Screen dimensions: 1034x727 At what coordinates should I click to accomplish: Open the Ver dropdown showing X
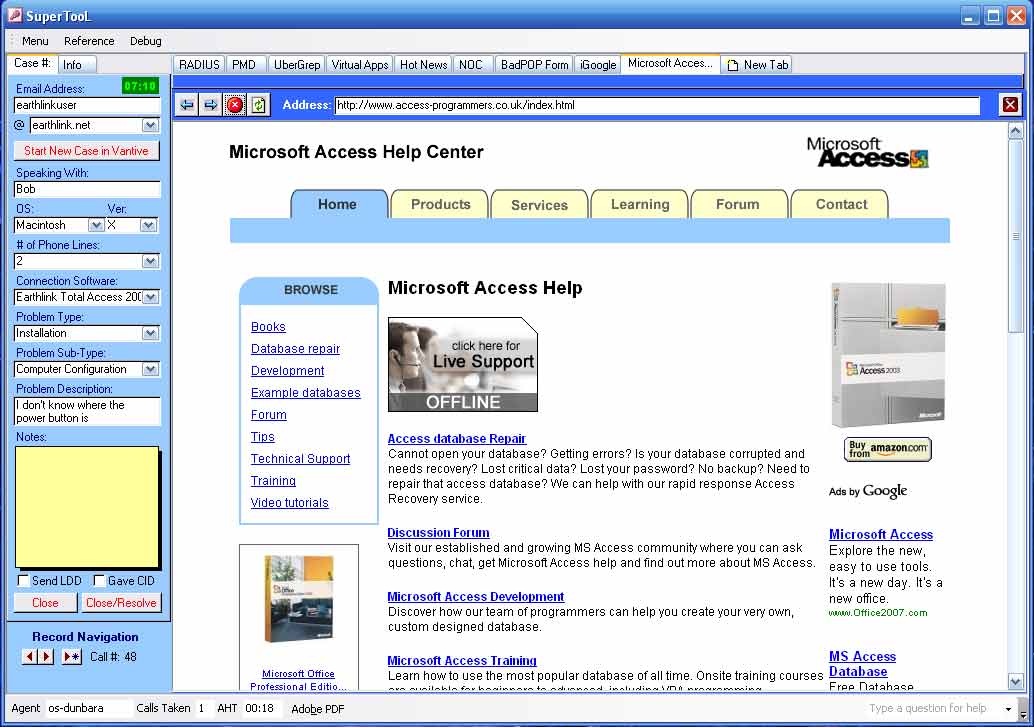click(x=149, y=226)
